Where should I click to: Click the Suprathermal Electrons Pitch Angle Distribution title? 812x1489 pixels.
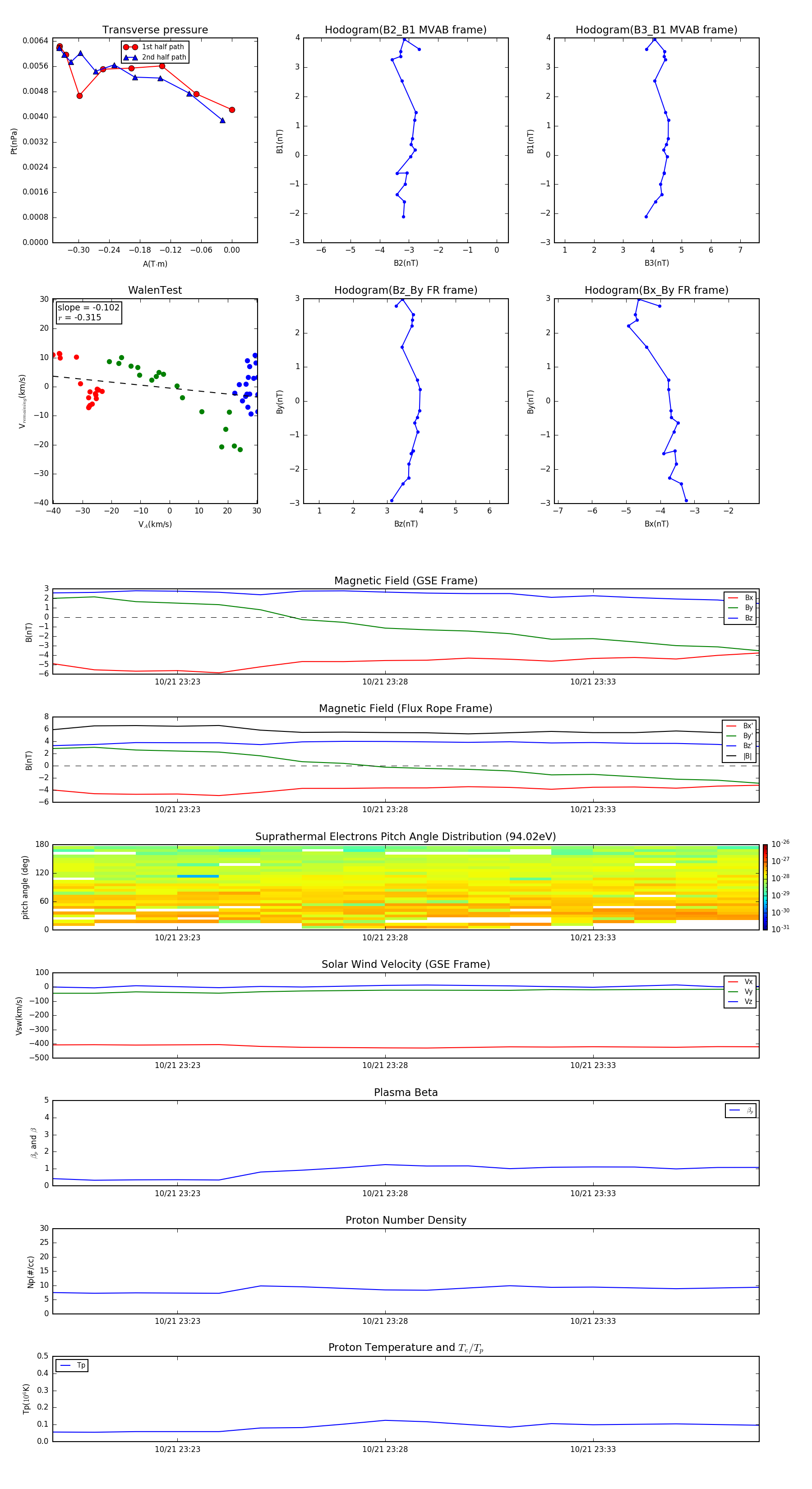click(x=406, y=837)
